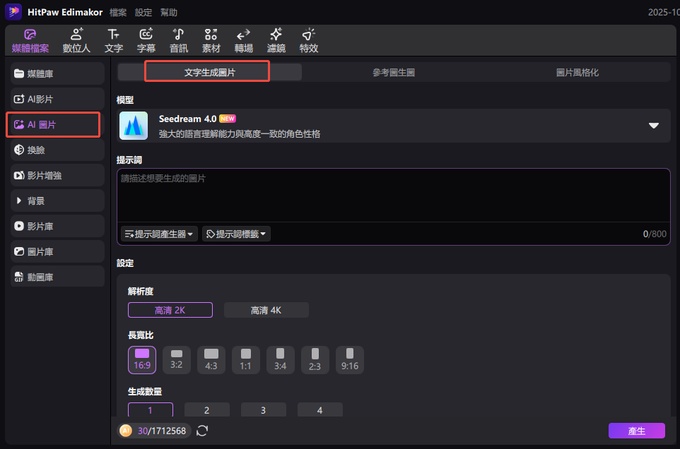Click the purple 產生 generate button

click(x=636, y=430)
